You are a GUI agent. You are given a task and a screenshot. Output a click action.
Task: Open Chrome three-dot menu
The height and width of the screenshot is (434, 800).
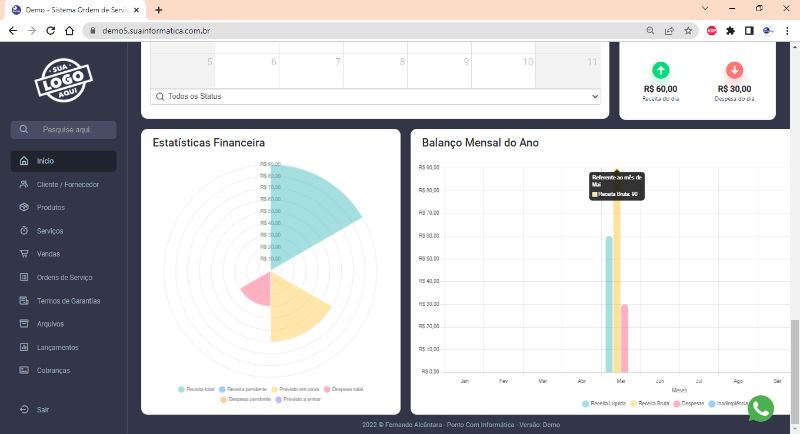tap(787, 30)
